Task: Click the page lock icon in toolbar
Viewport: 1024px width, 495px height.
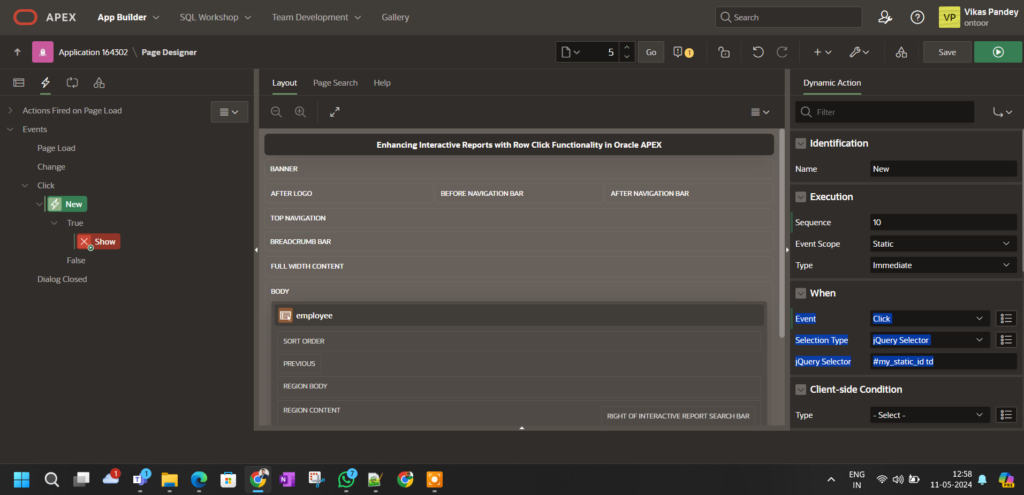Action: (x=723, y=52)
